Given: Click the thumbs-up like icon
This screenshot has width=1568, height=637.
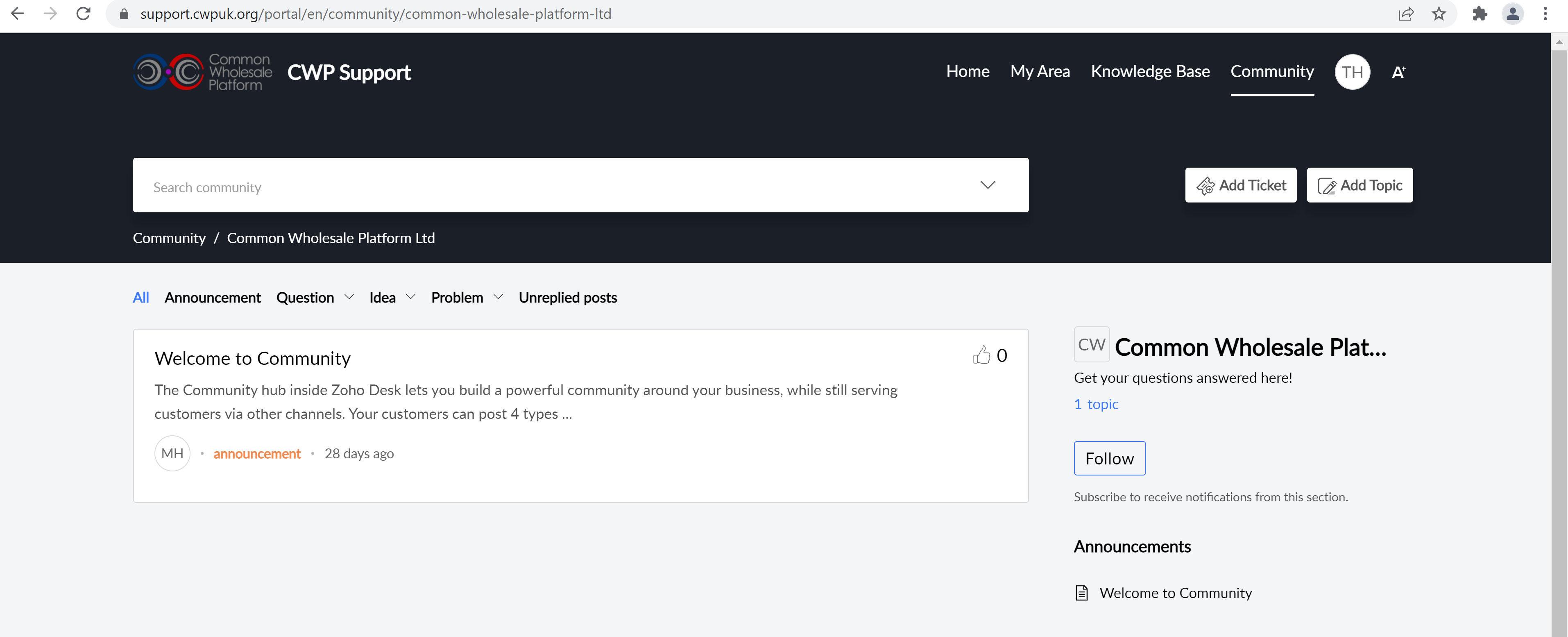Looking at the screenshot, I should 981,355.
